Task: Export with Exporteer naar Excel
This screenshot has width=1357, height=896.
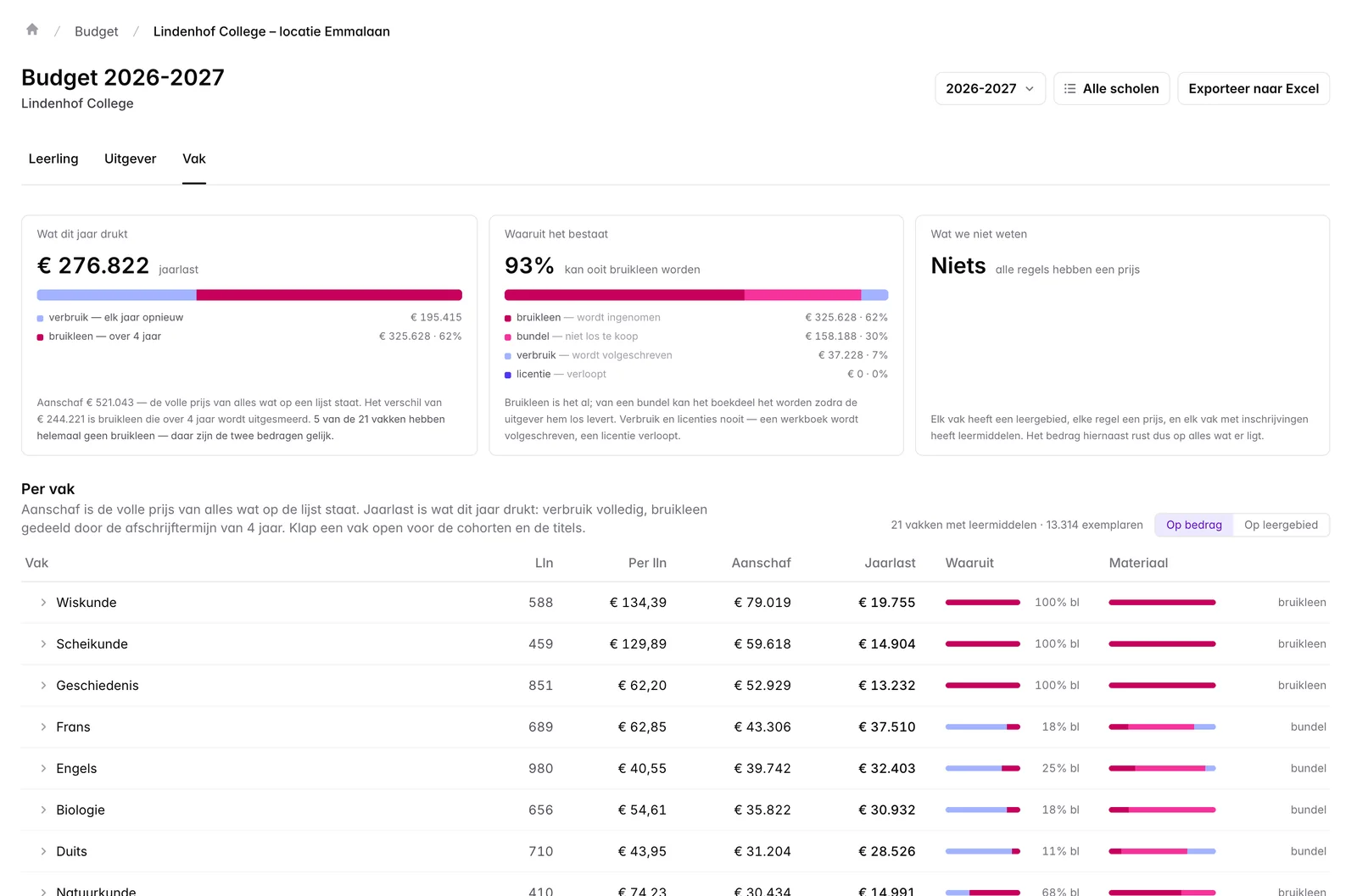Action: tap(1254, 88)
